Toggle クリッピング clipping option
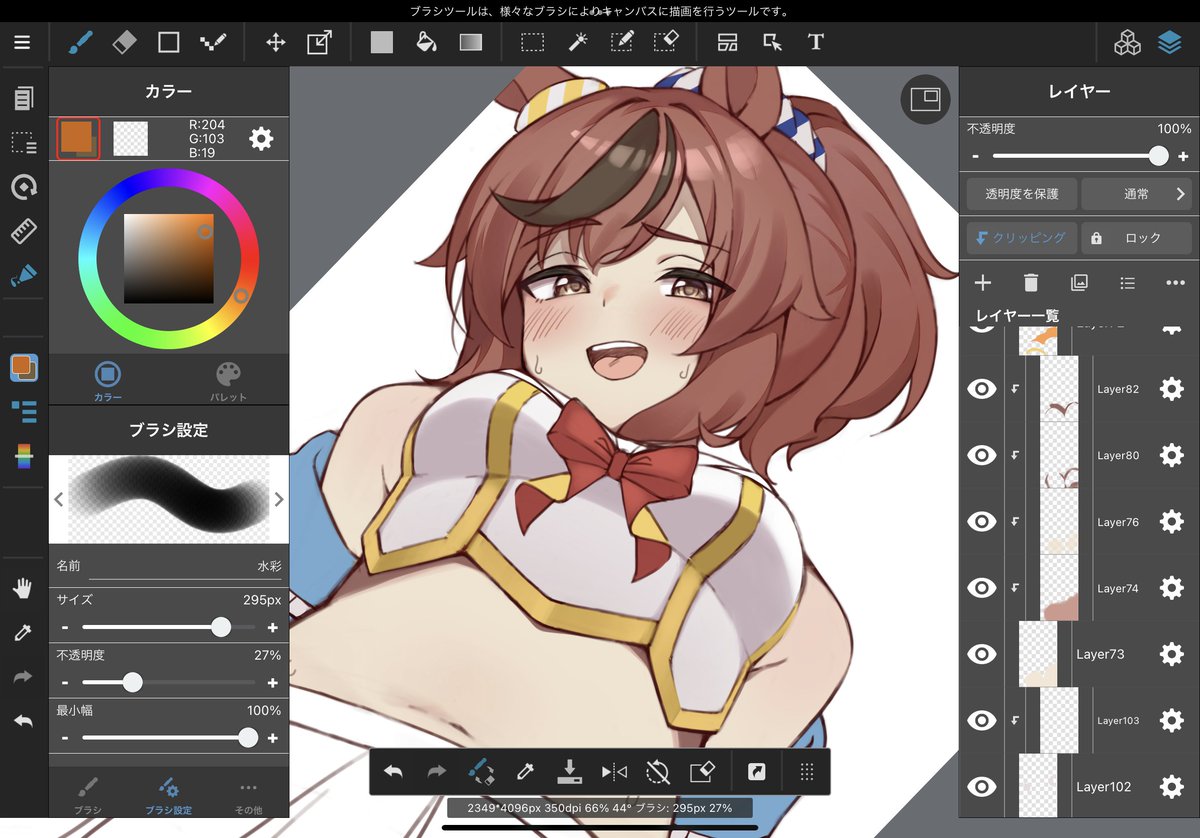This screenshot has width=1200, height=838. (1021, 238)
